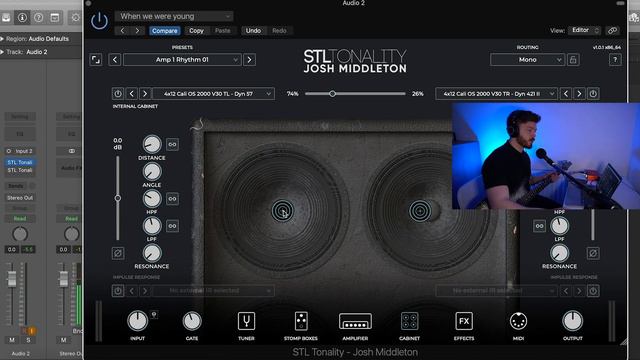Toggle right internal cabinet power button
The height and width of the screenshot is (360, 640).
[593, 94]
